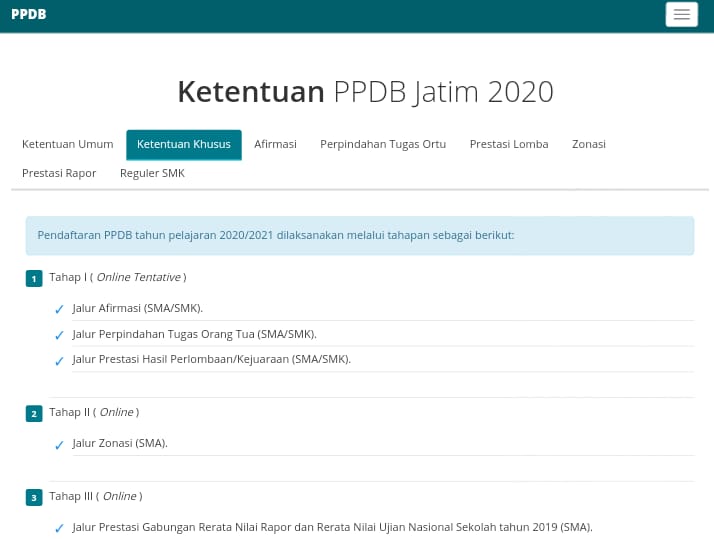This screenshot has height=539, width=714.
Task: Switch to the Zonasi tab
Action: point(589,144)
